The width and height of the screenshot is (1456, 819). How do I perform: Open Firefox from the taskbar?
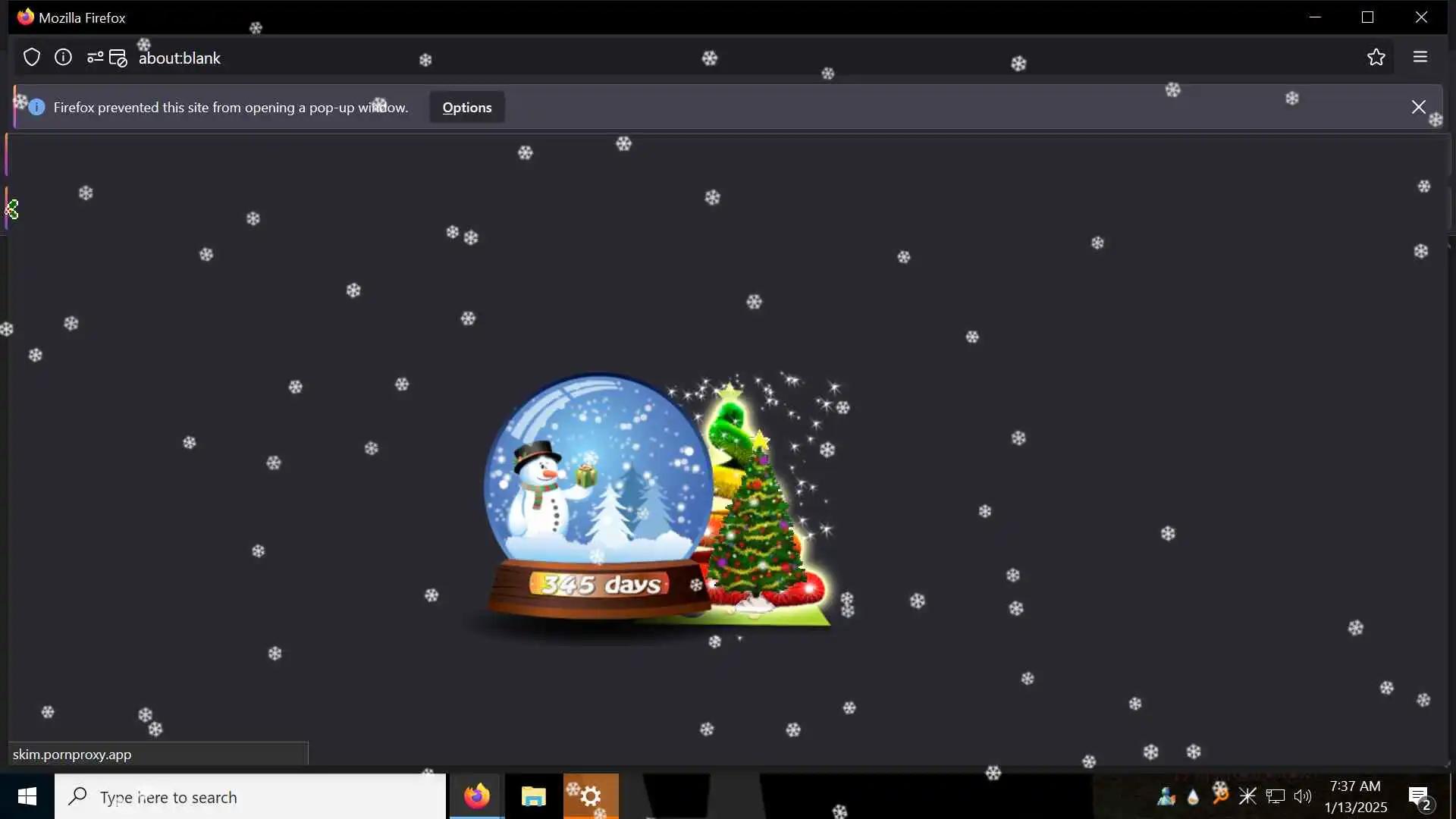477,796
